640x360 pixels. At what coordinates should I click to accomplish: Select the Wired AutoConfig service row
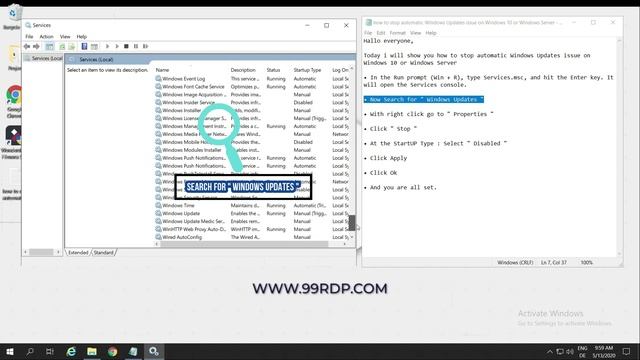tap(251, 237)
